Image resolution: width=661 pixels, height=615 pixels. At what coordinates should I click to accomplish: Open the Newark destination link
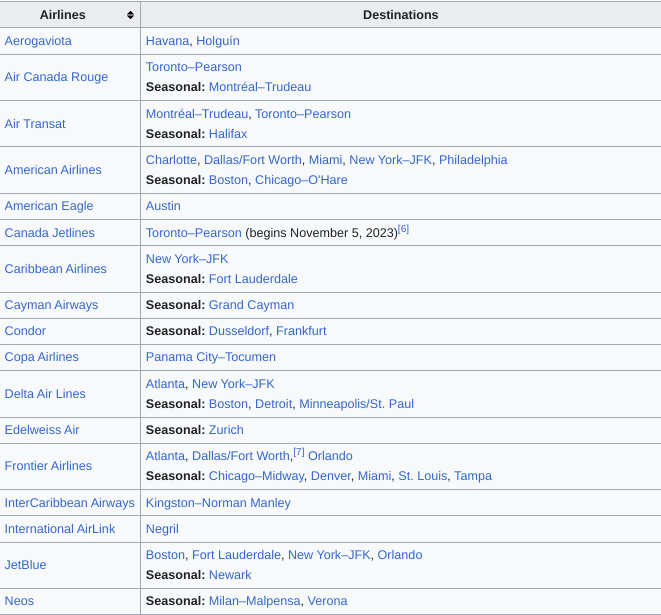tap(230, 575)
